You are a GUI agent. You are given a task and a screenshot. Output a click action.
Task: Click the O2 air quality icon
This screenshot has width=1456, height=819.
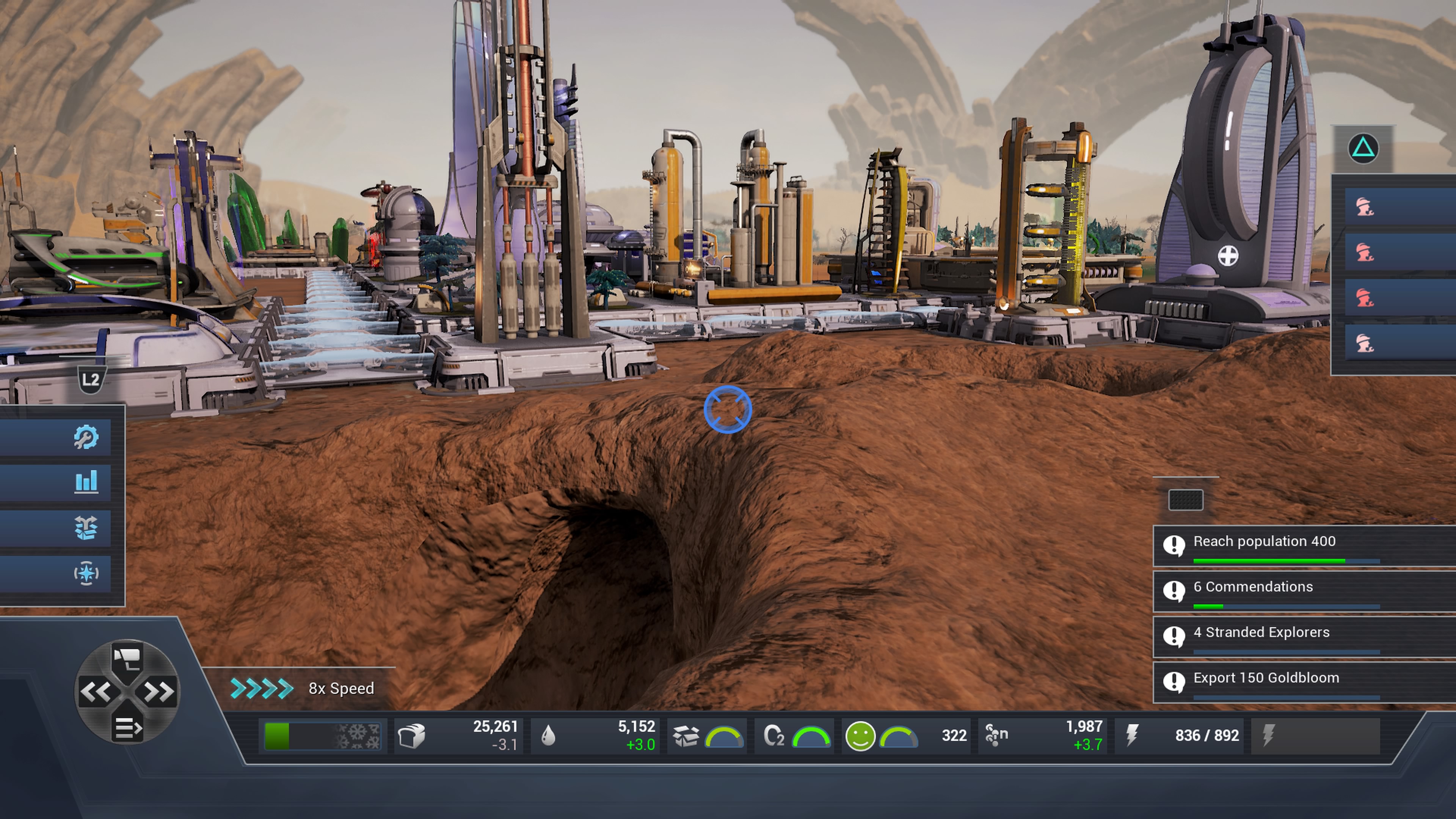774,736
